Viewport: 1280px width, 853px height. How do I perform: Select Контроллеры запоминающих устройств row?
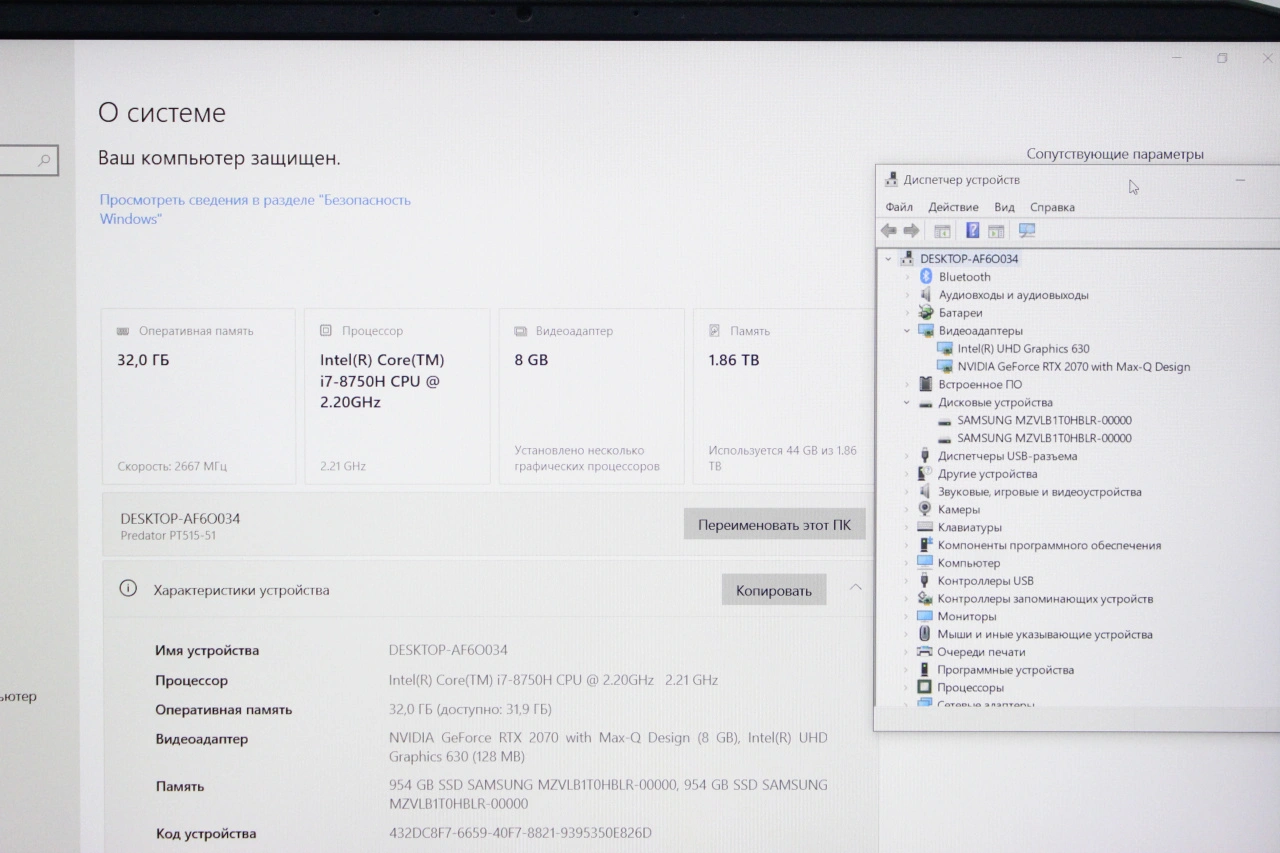1045,599
